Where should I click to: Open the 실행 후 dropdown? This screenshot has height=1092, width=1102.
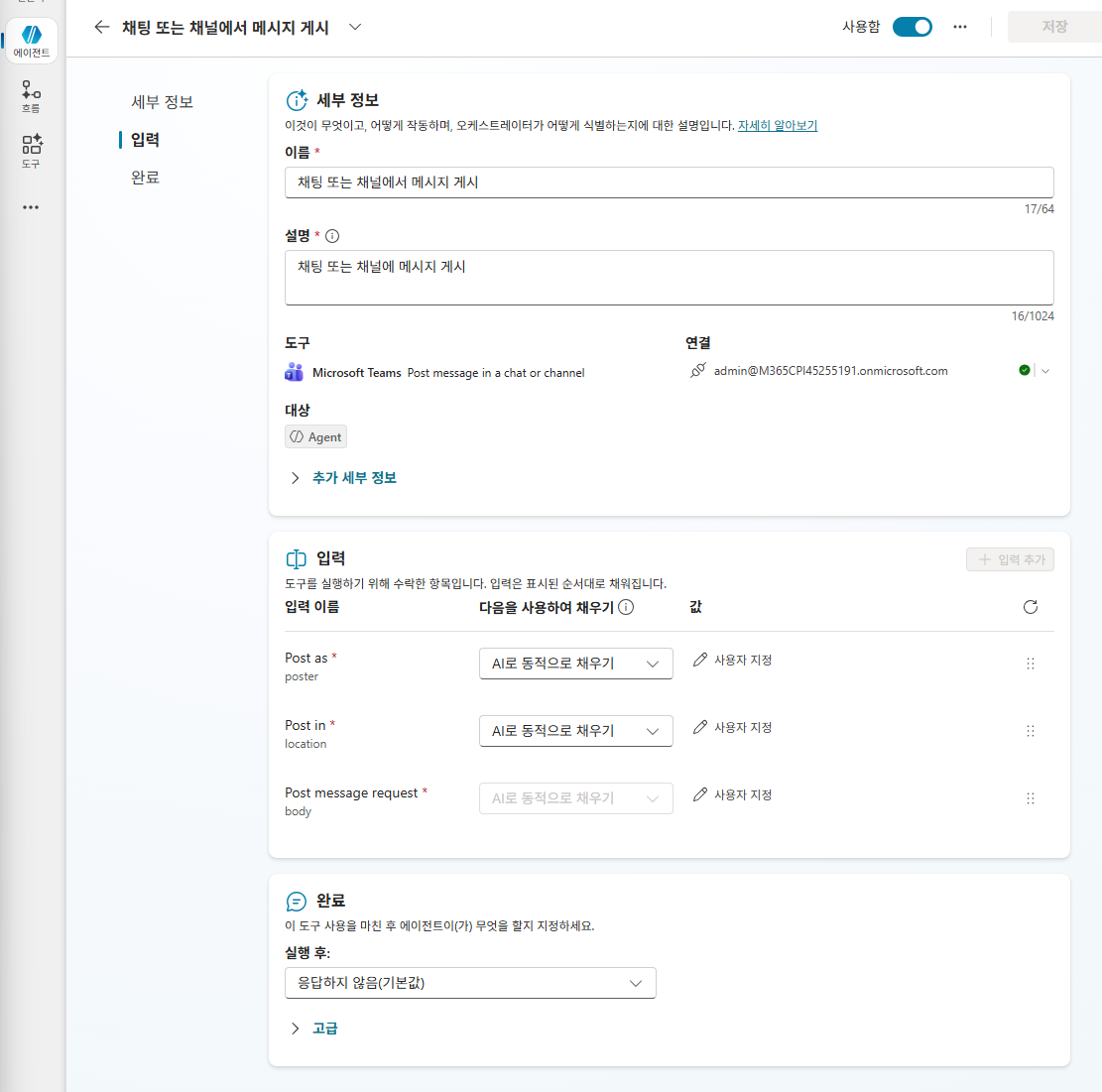(470, 983)
